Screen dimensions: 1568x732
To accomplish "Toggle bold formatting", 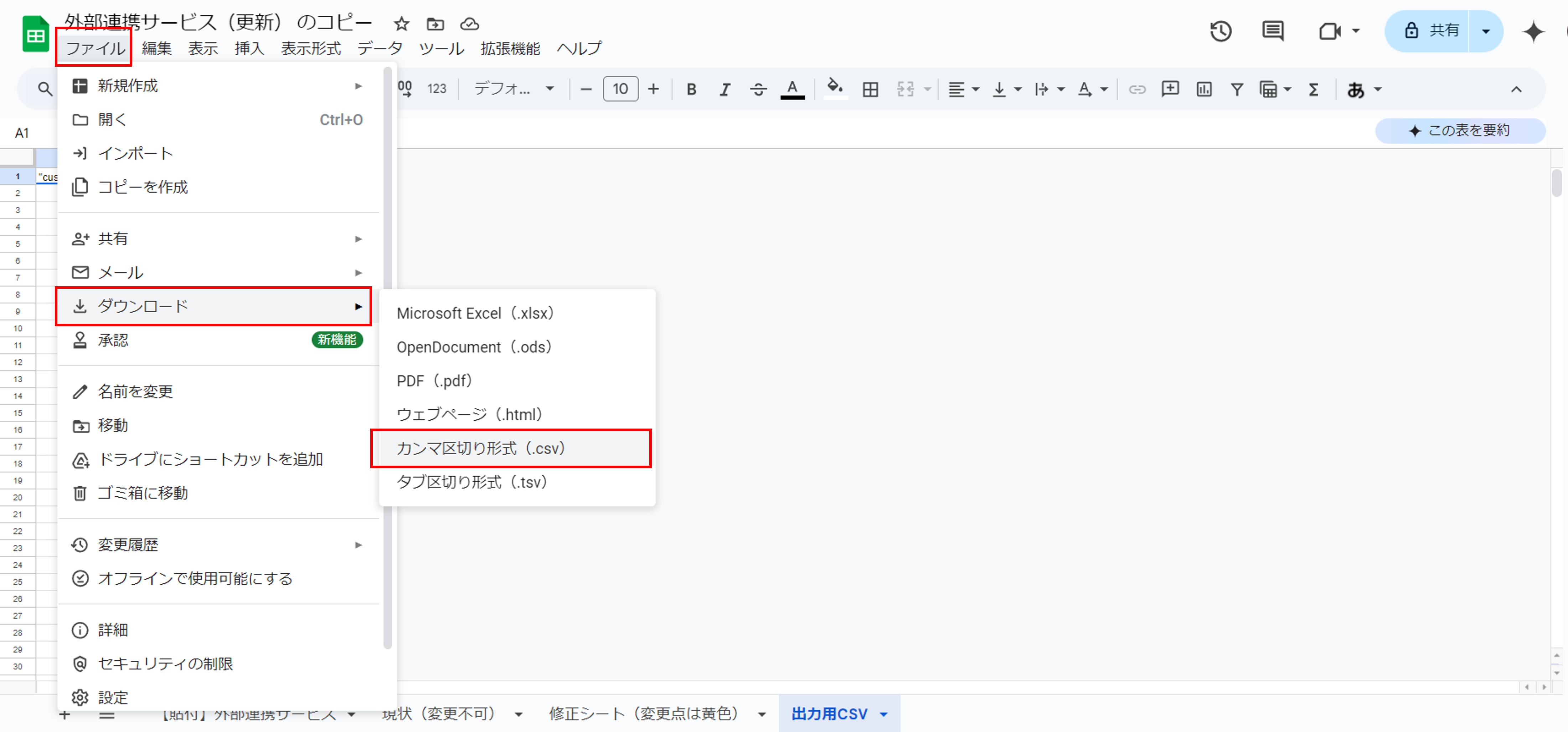I will tap(691, 89).
